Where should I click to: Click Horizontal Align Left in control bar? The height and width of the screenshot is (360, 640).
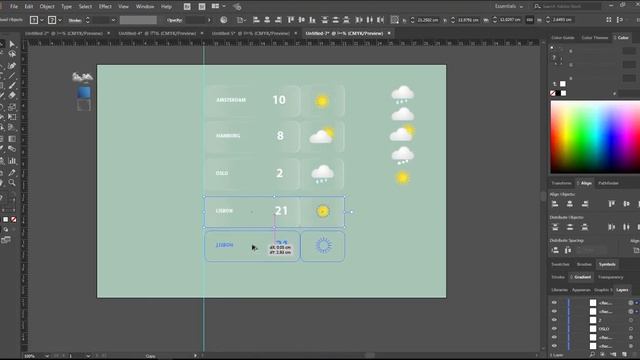pos(256,20)
